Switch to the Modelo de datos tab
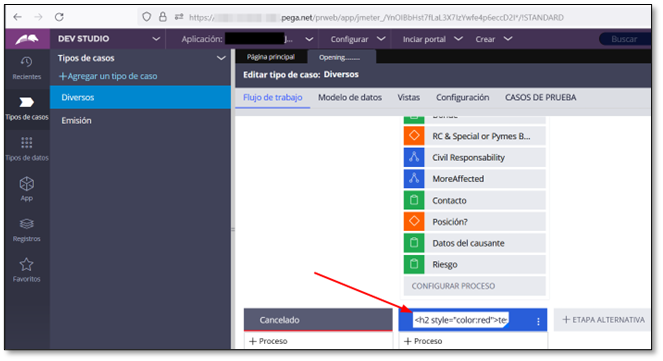The width and height of the screenshot is (663, 361). [350, 97]
